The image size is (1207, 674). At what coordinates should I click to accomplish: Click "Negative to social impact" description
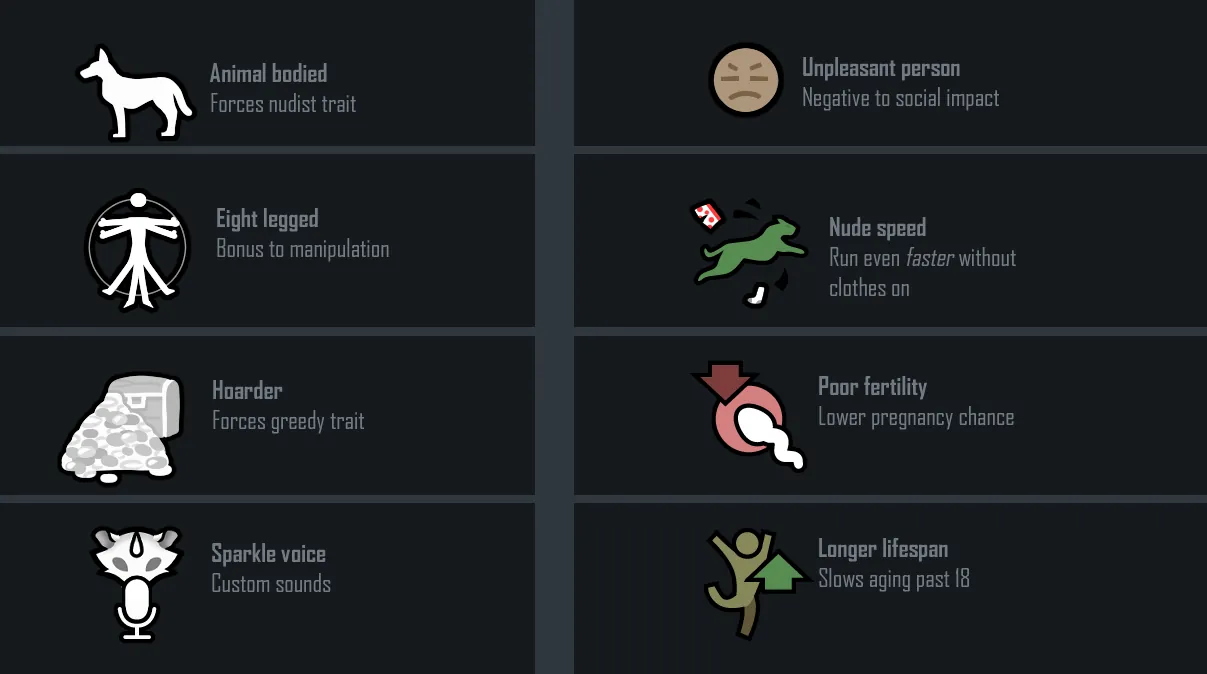900,98
